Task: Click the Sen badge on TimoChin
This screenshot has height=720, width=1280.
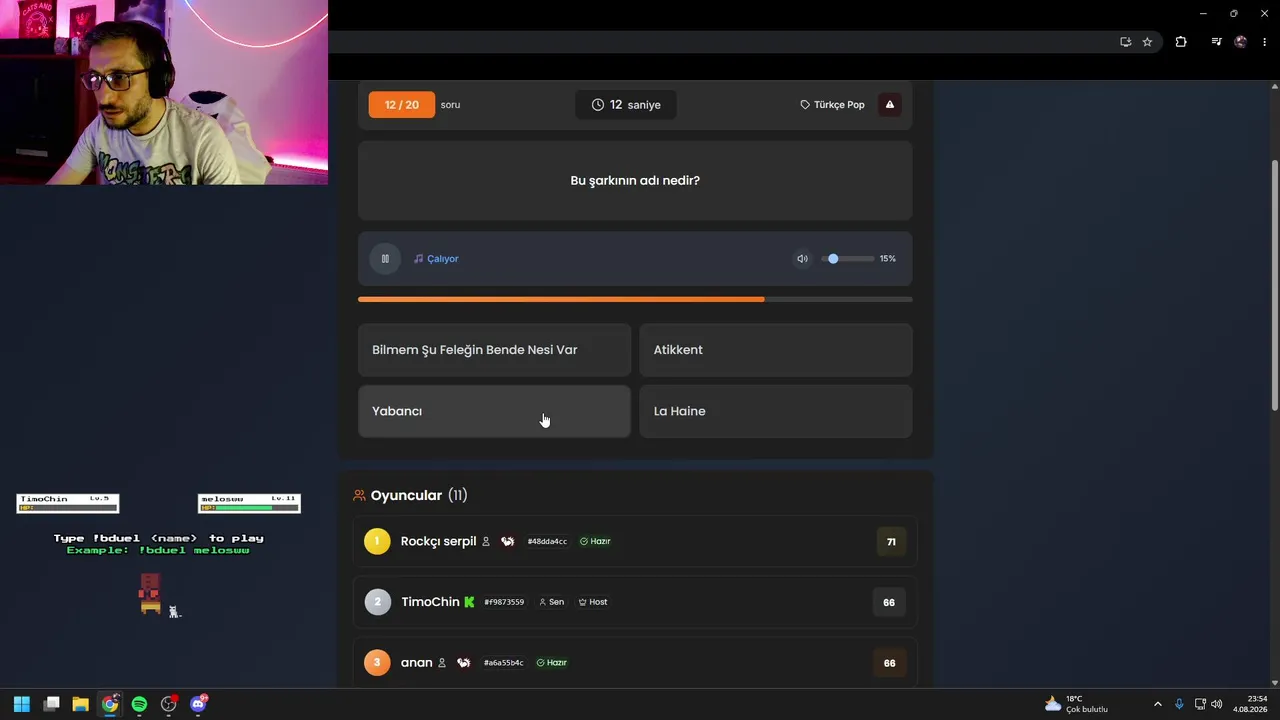Action: (552, 602)
